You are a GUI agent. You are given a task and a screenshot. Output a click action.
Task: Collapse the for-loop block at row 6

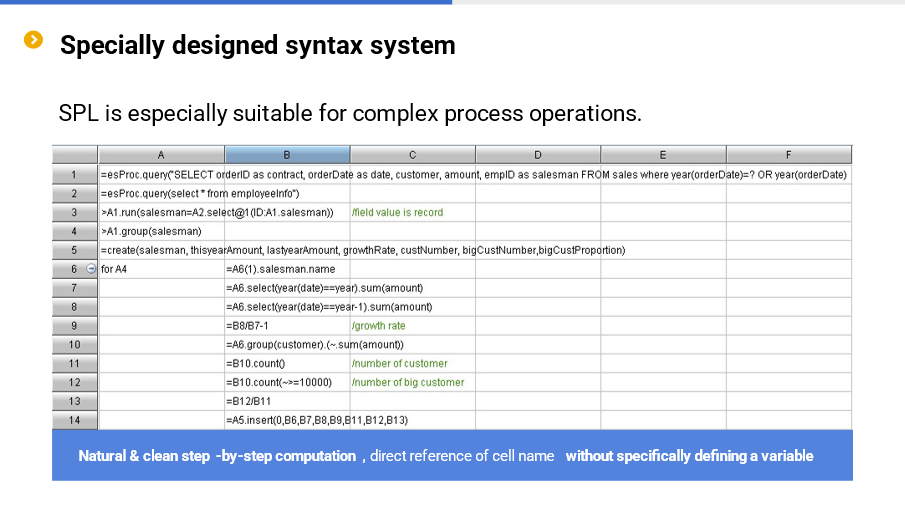click(x=91, y=269)
